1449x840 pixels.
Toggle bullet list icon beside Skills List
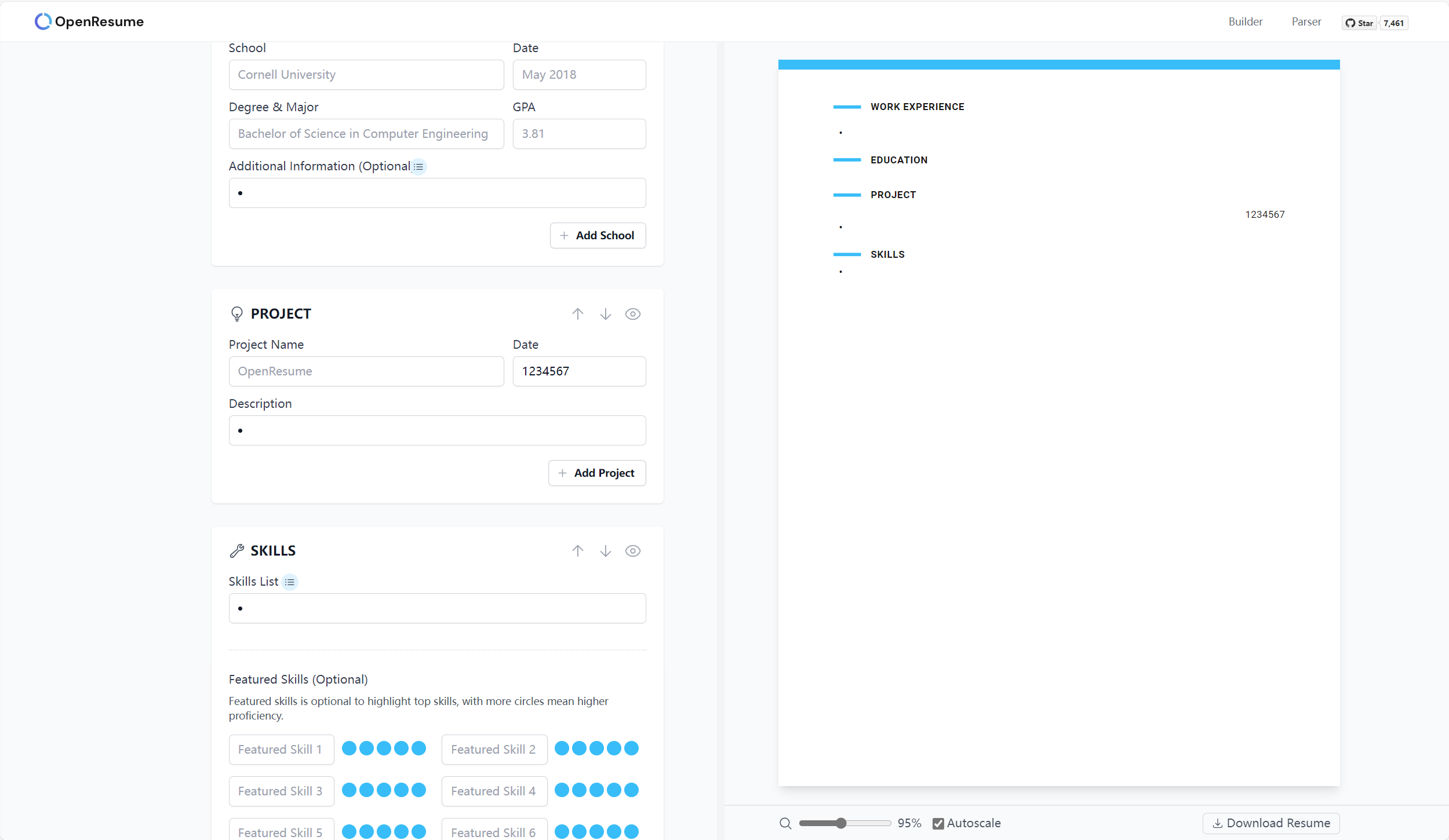tap(290, 582)
